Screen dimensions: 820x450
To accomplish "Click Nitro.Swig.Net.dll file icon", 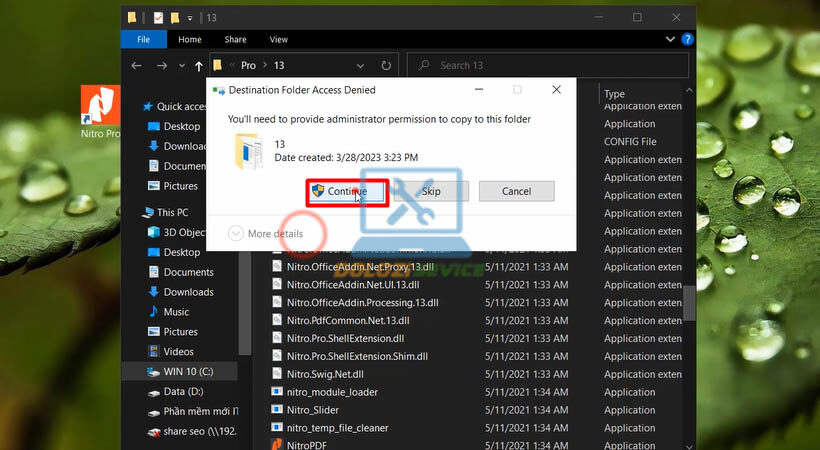I will click(x=277, y=374).
